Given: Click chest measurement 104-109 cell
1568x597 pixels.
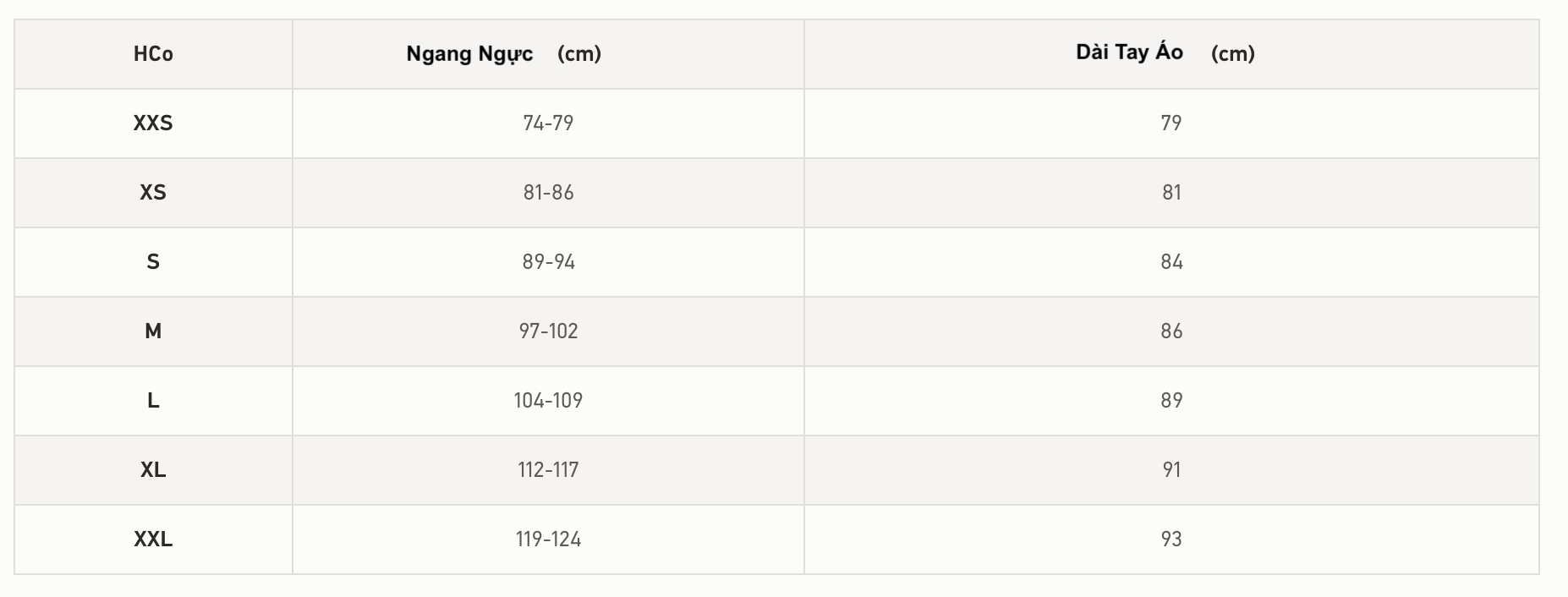Looking at the screenshot, I should coord(548,401).
